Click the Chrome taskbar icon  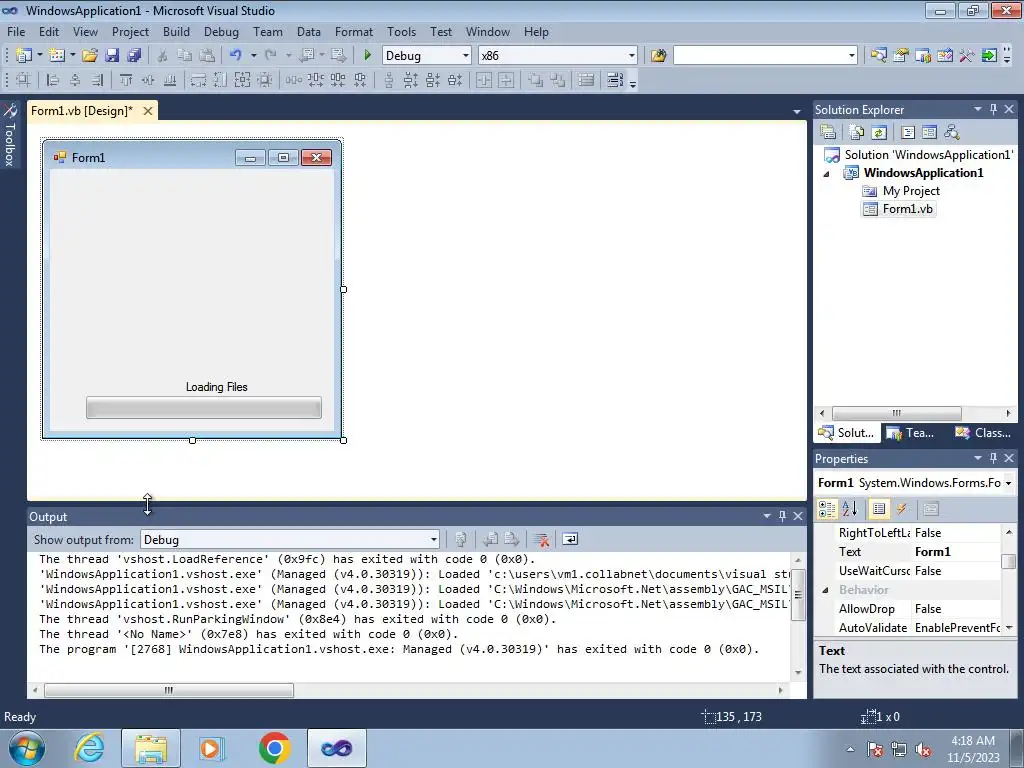click(274, 748)
